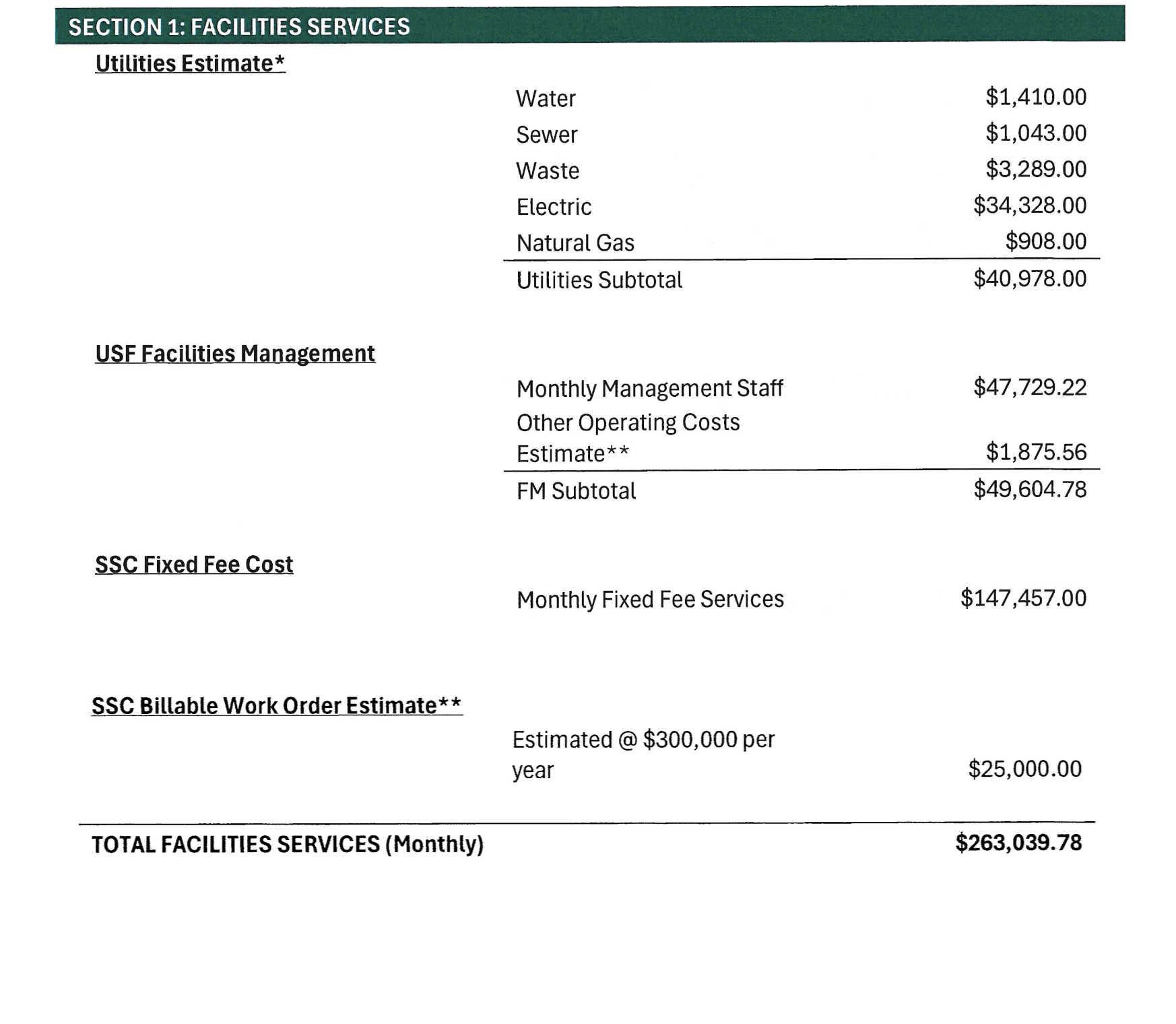Viewport: 1176px width, 1024px height.
Task: Click the USF Facilities Management heading
Action: pos(235,354)
